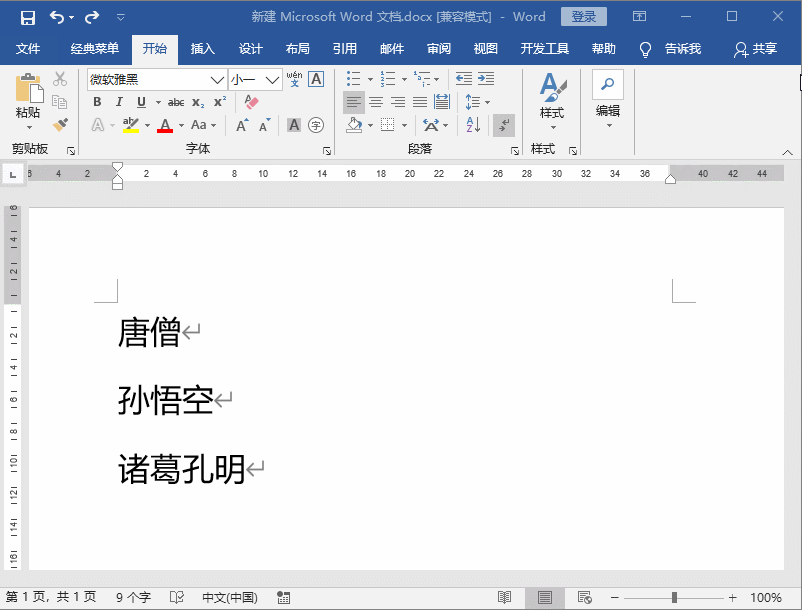Increase paragraph indent
802x610 pixels.
[486, 79]
